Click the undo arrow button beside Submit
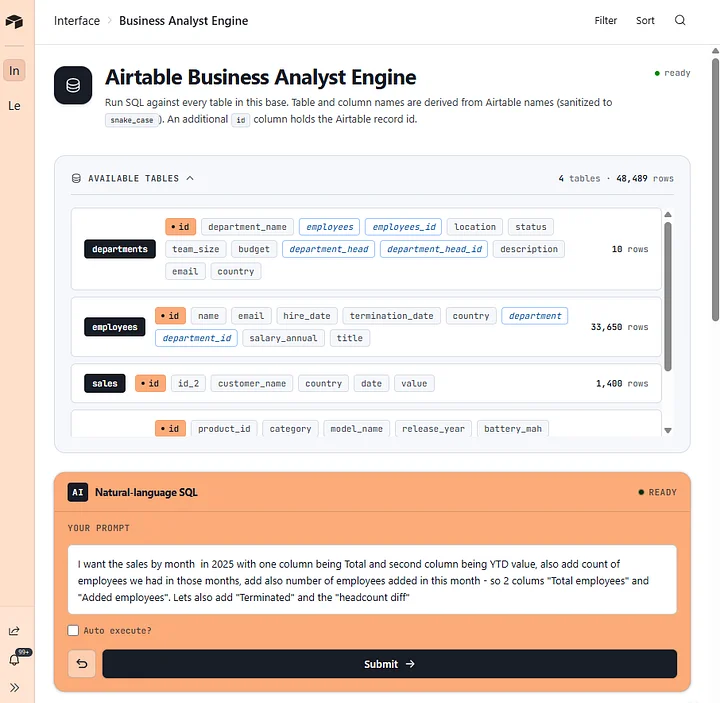720x703 pixels. (x=82, y=664)
